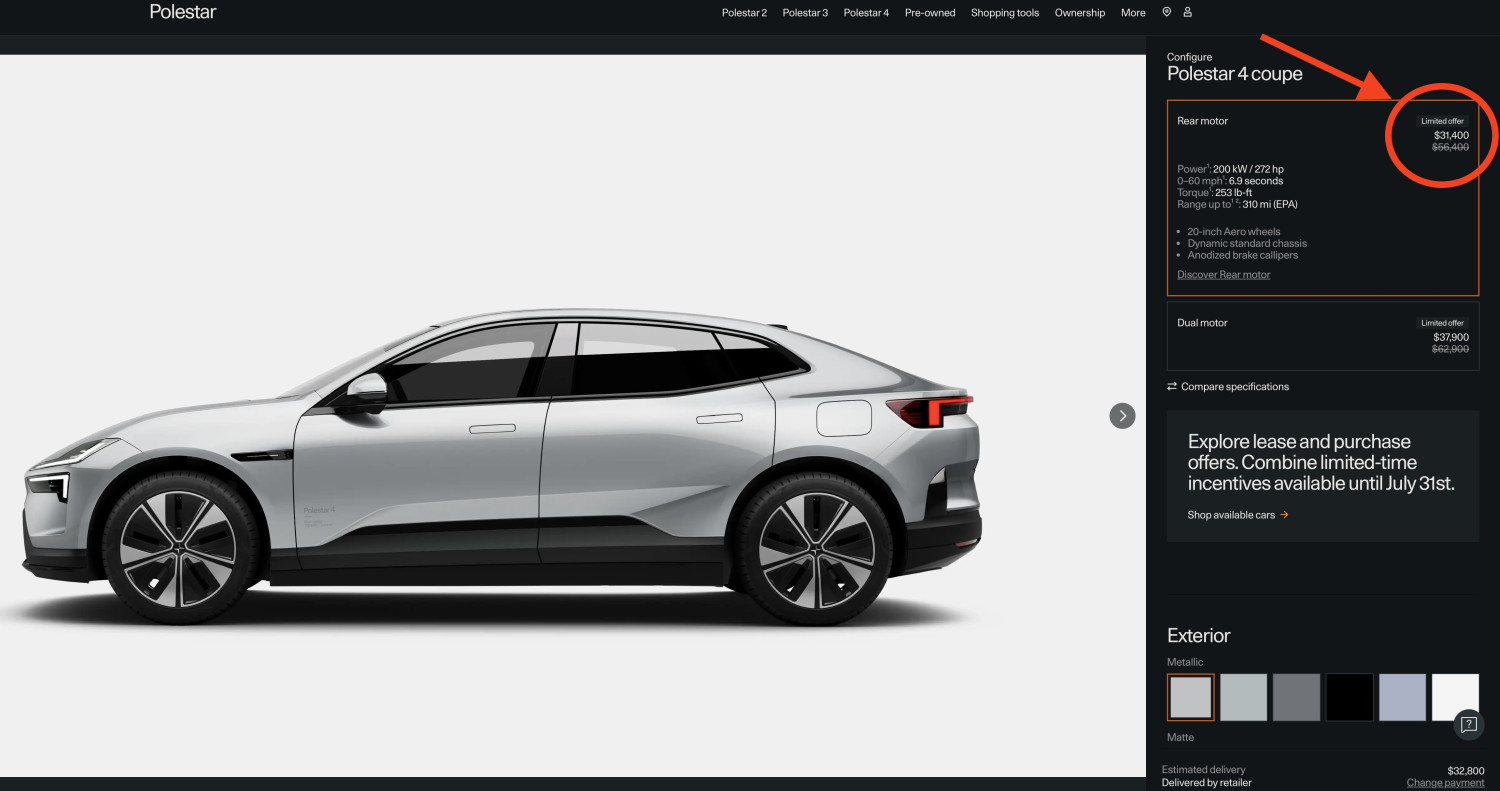
Task: Select the black exterior swatch
Action: coord(1350,697)
